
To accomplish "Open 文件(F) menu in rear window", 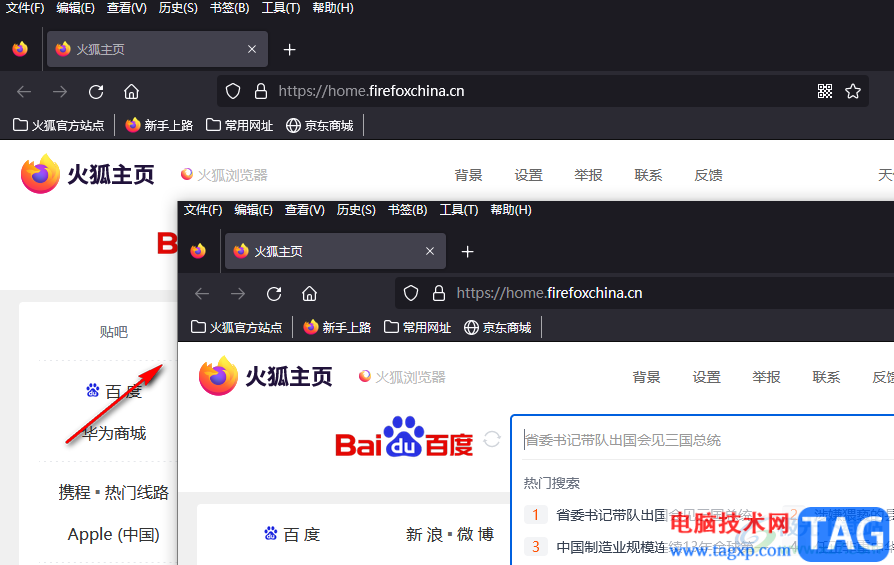I will tap(25, 8).
